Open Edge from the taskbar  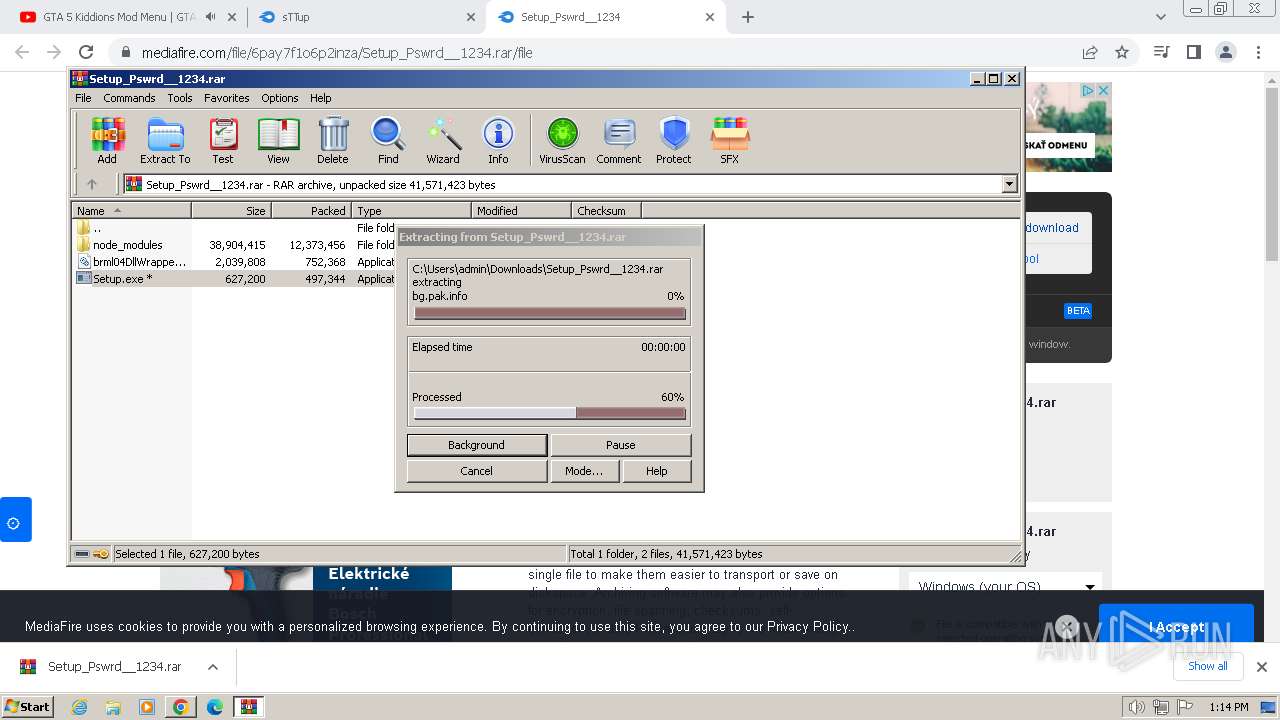pos(215,707)
